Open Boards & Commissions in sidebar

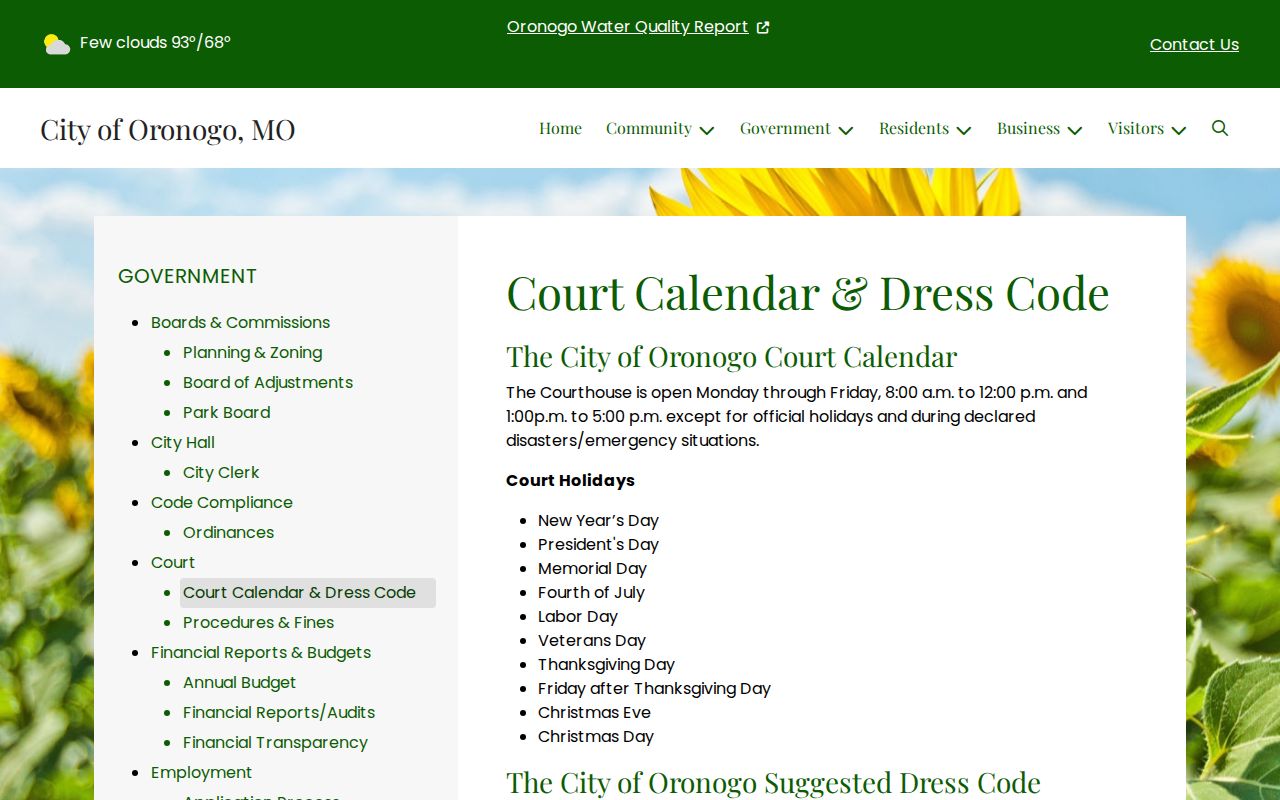tap(240, 322)
